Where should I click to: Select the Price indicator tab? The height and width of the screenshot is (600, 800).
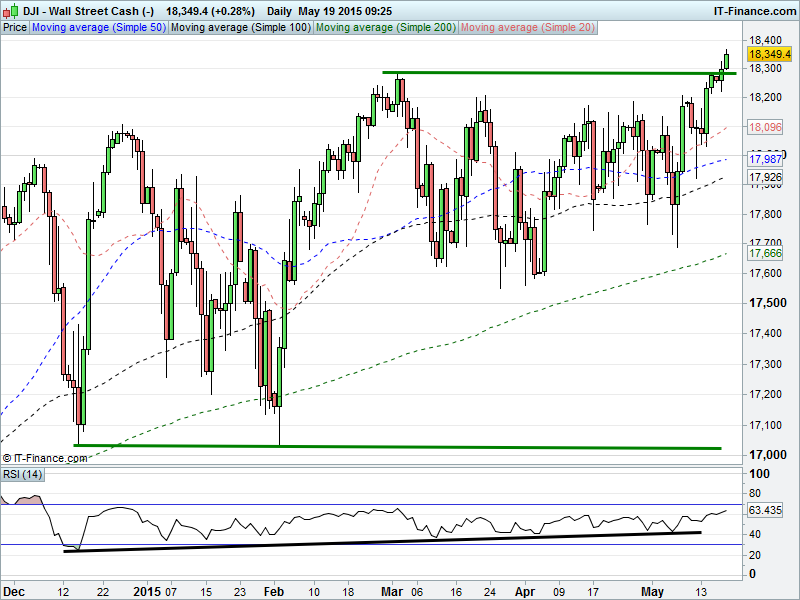[15, 28]
